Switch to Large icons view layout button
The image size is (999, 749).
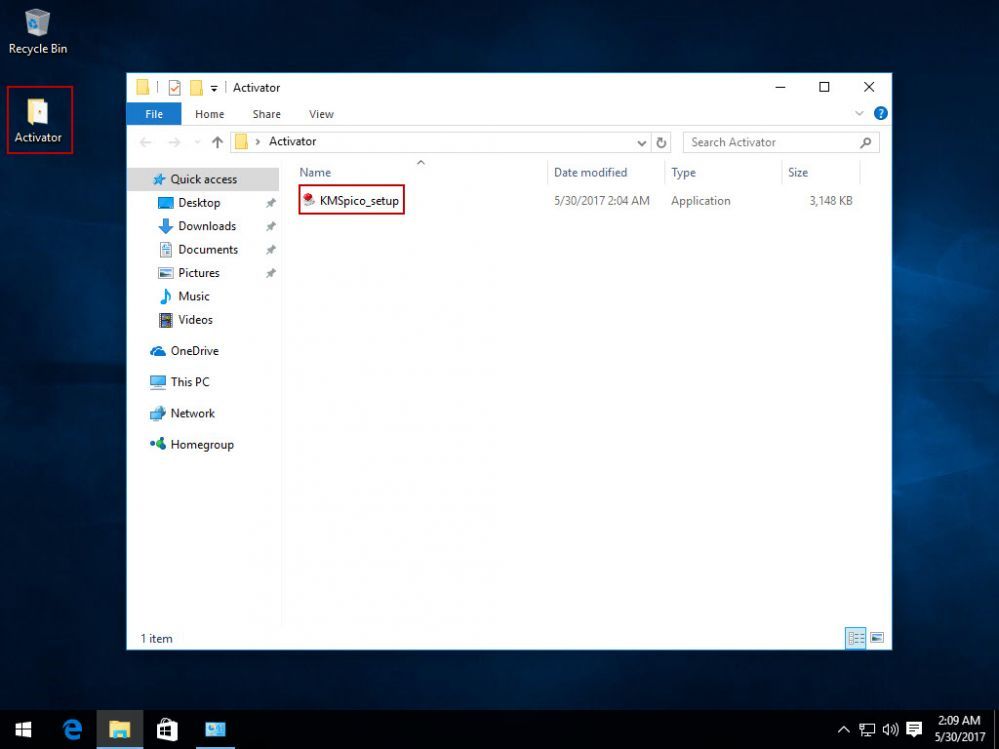877,638
